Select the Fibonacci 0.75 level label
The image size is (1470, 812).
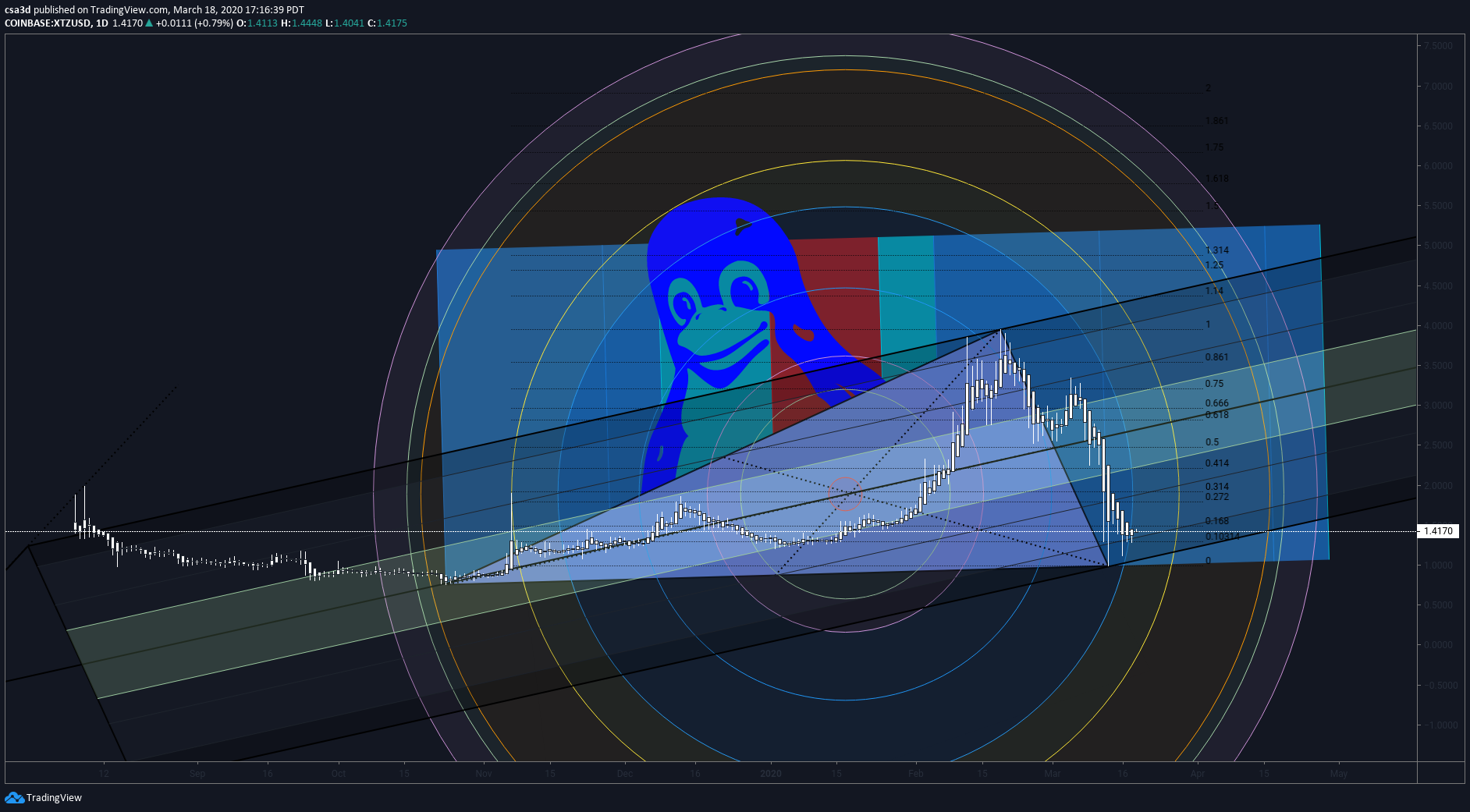1214,383
